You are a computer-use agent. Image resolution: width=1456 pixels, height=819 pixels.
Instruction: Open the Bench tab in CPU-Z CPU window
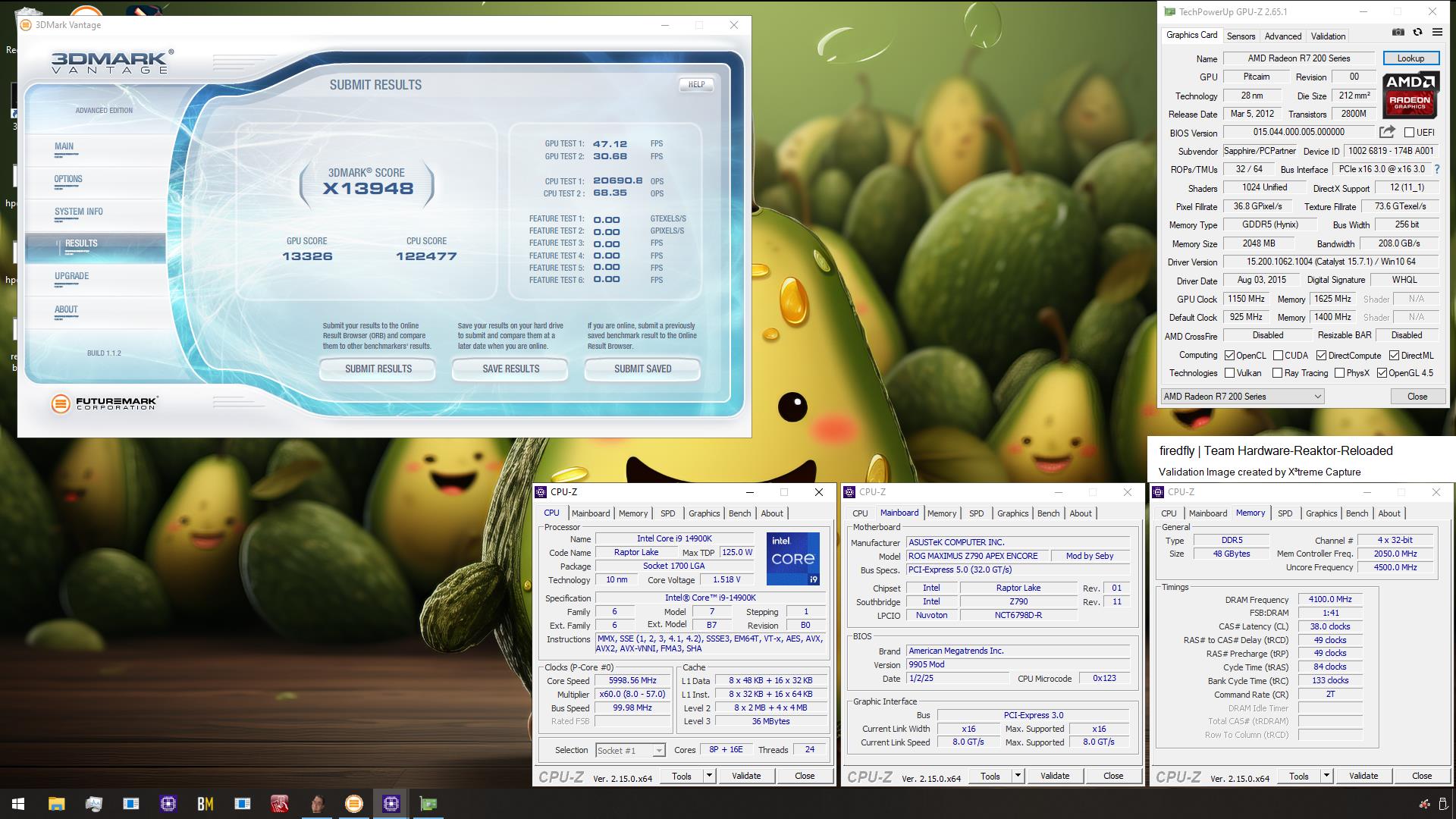[x=739, y=513]
